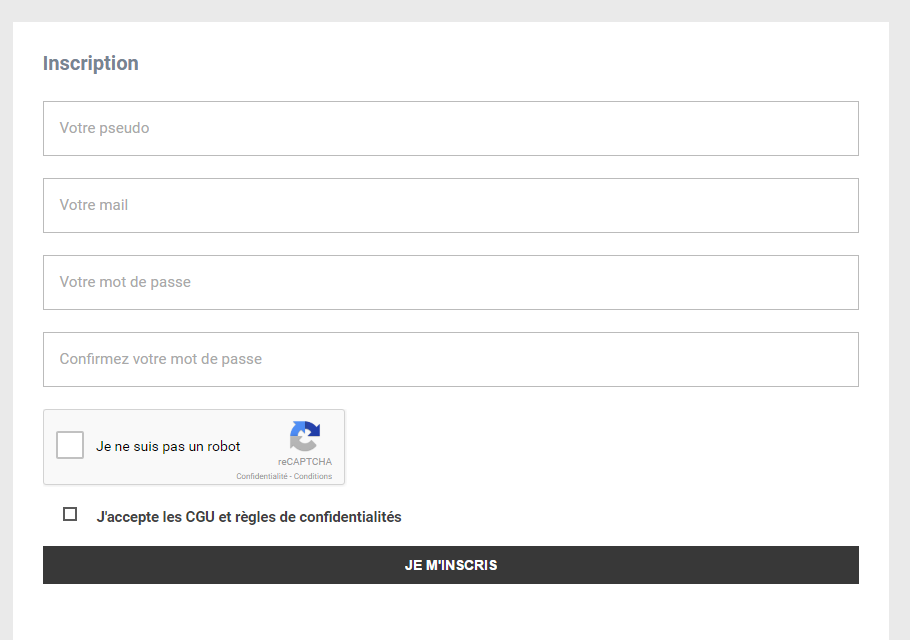Viewport: 910px width, 640px height.
Task: Click the Inscription heading
Action: (91, 63)
